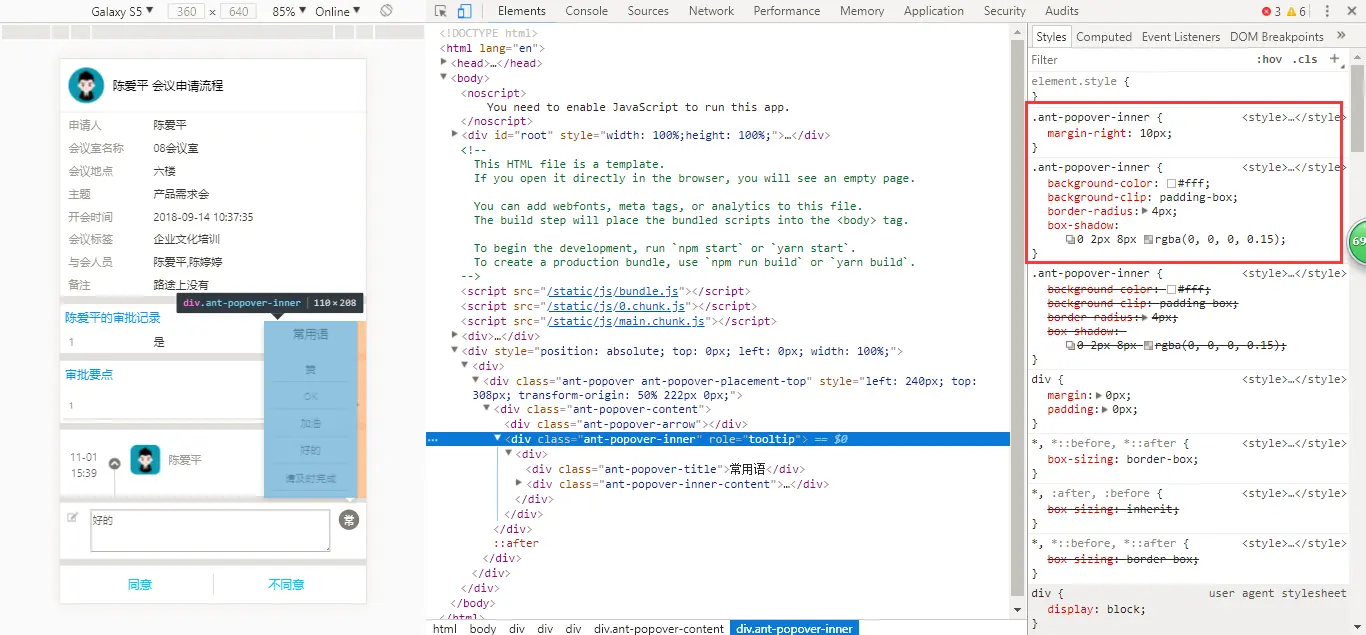This screenshot has width=1366, height=635.
Task: Click the comment textarea containing 好的
Action: coord(210,530)
